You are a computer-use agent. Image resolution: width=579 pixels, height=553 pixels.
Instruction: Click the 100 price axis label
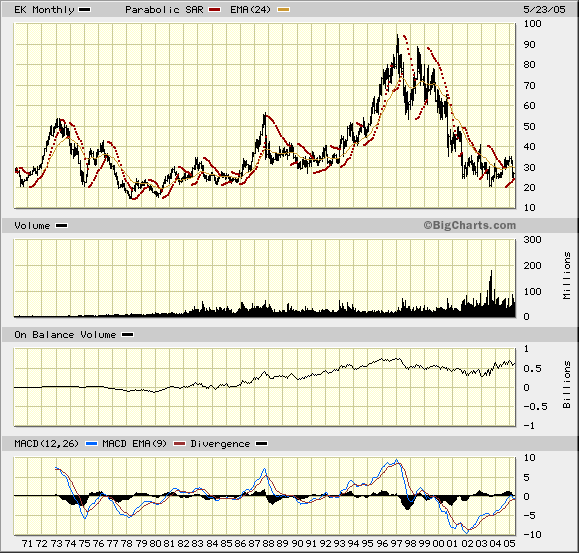[532, 24]
